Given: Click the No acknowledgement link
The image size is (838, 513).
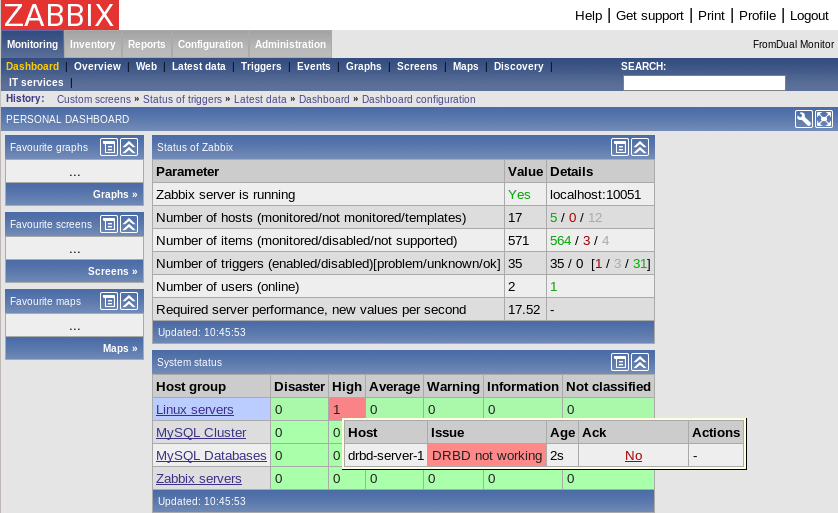Looking at the screenshot, I should [x=633, y=456].
